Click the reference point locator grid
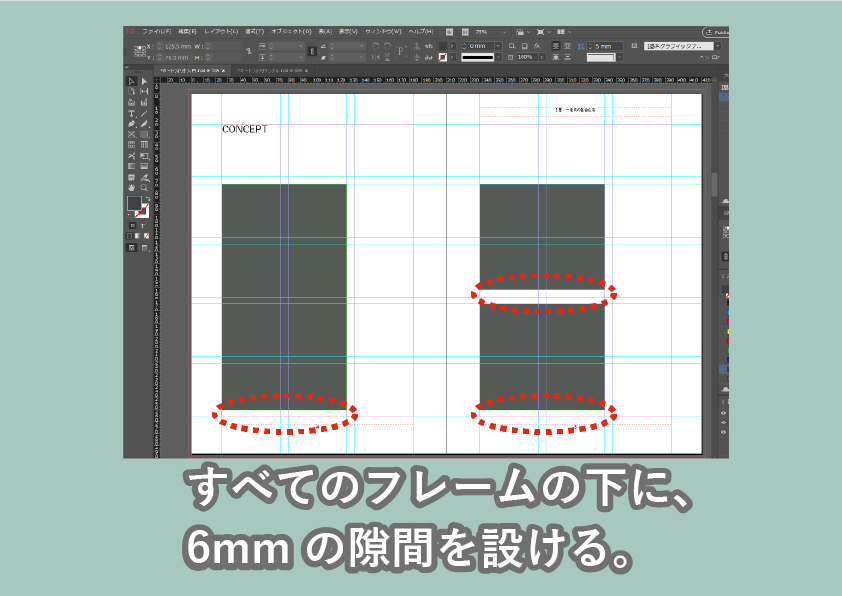 (140, 51)
